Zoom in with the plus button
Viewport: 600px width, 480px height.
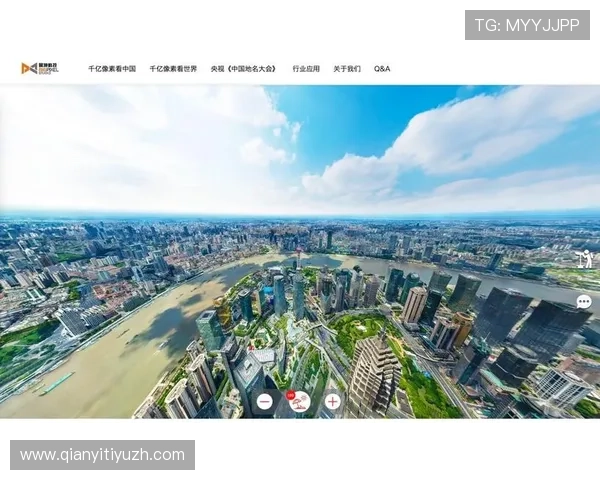coord(333,402)
